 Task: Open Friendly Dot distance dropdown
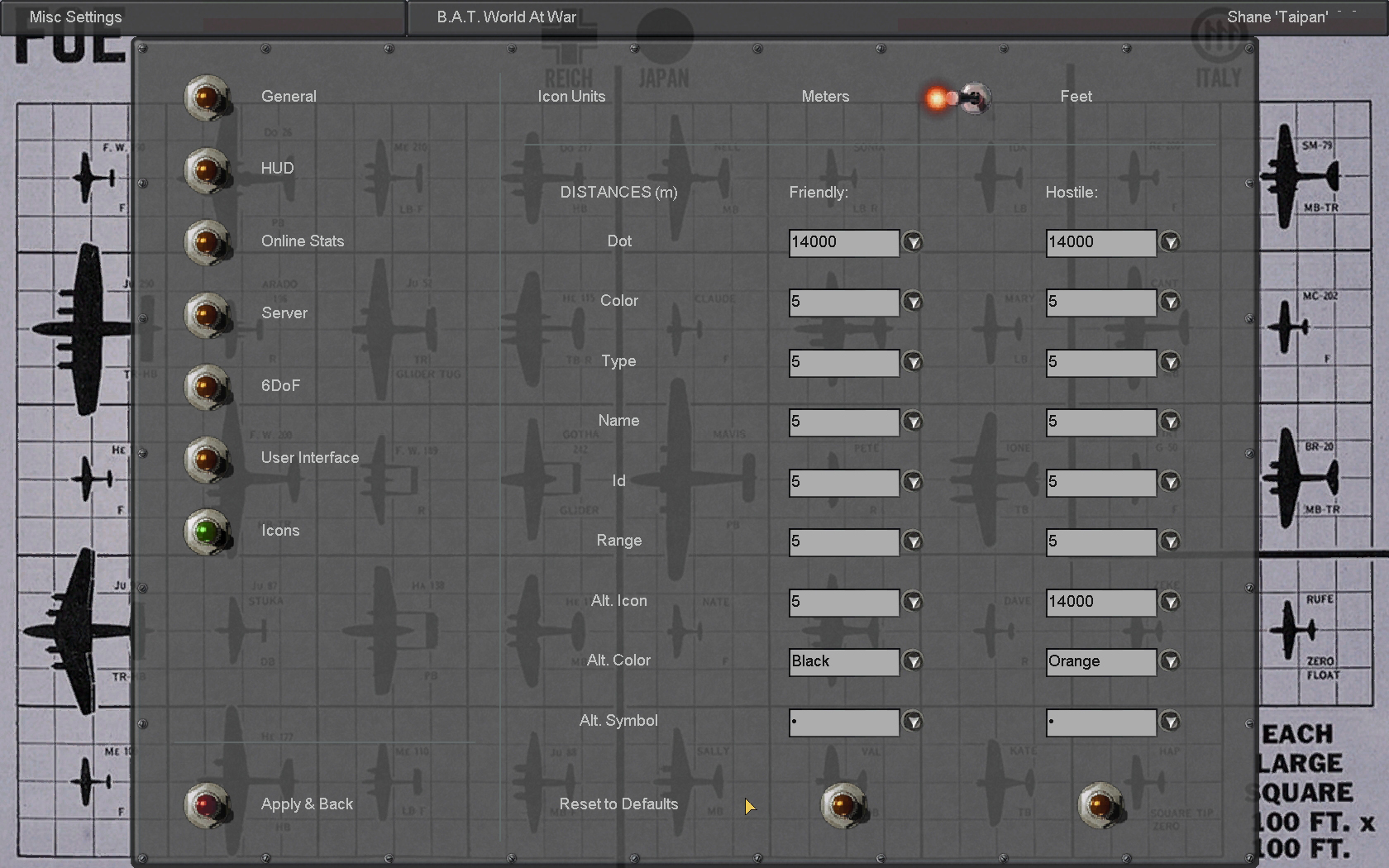913,242
